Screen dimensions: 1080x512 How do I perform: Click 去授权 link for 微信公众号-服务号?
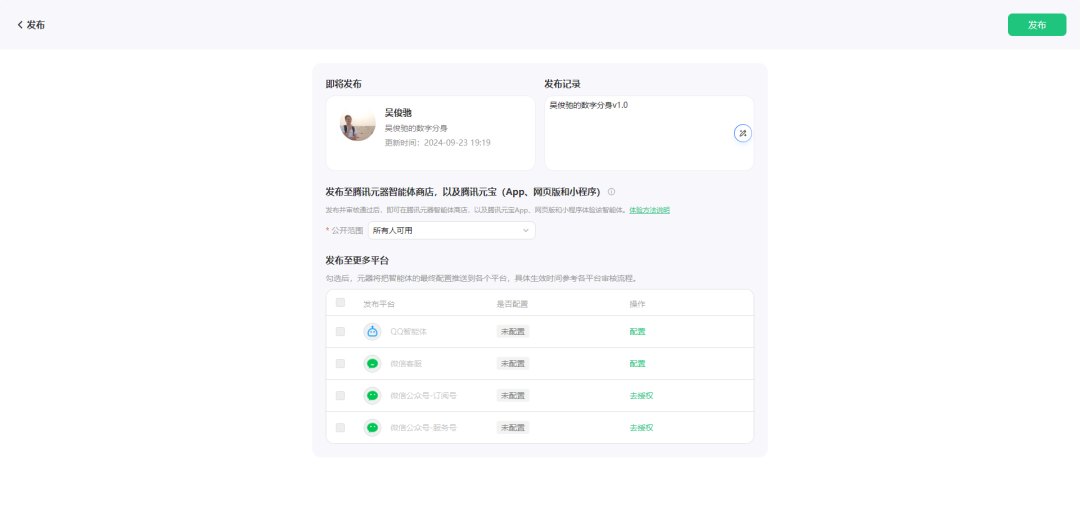(x=641, y=427)
